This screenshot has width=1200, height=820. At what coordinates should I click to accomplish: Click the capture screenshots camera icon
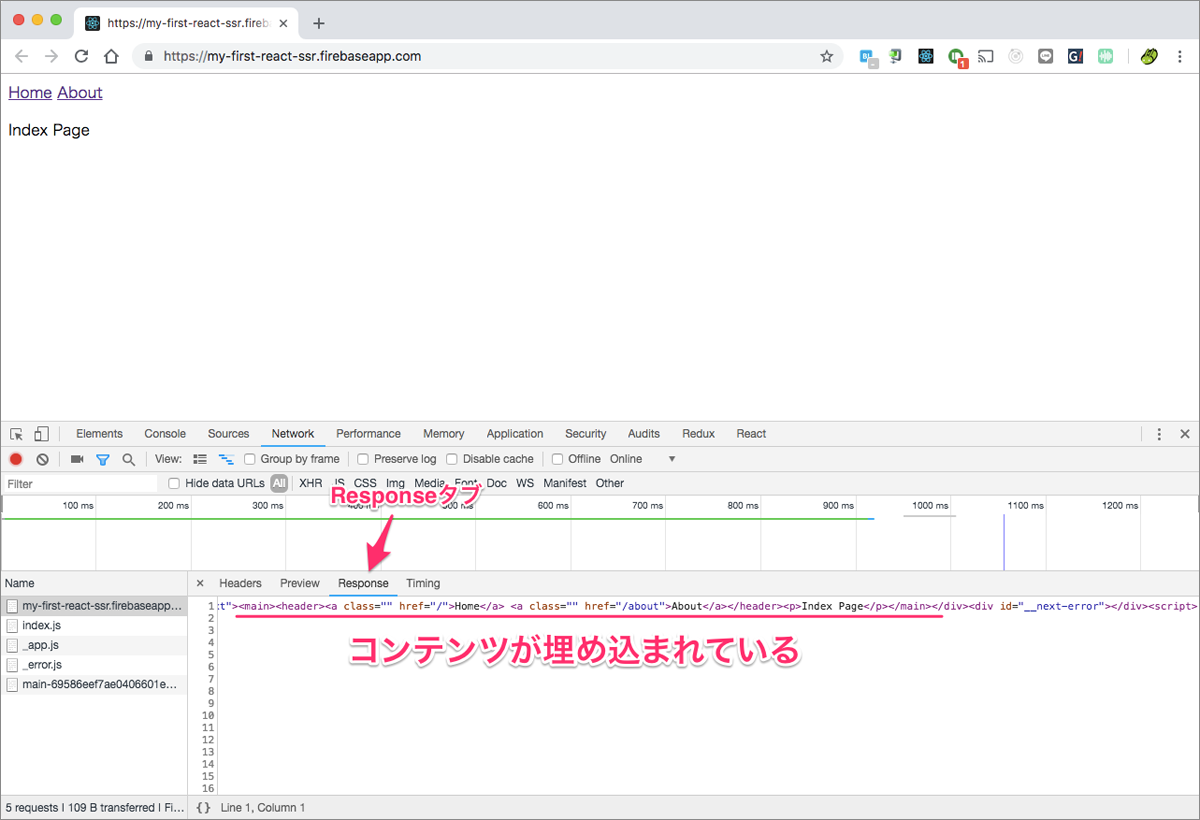[x=77, y=459]
